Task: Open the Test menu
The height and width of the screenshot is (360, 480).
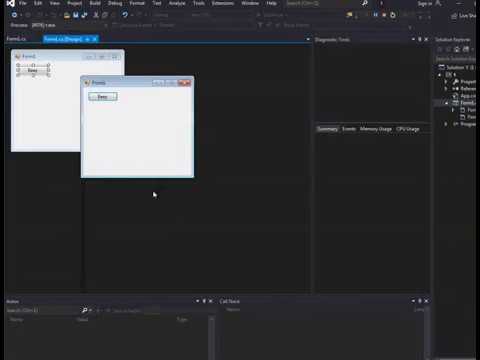Action: 157,3
